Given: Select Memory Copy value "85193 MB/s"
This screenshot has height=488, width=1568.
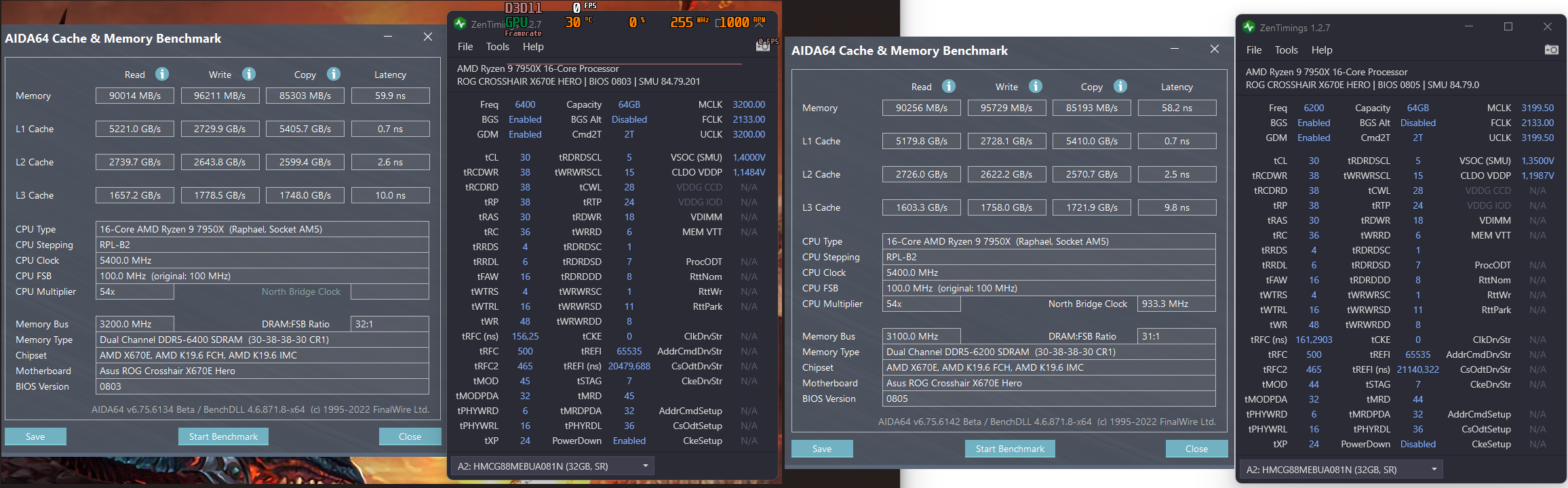Looking at the screenshot, I should pyautogui.click(x=1092, y=108).
